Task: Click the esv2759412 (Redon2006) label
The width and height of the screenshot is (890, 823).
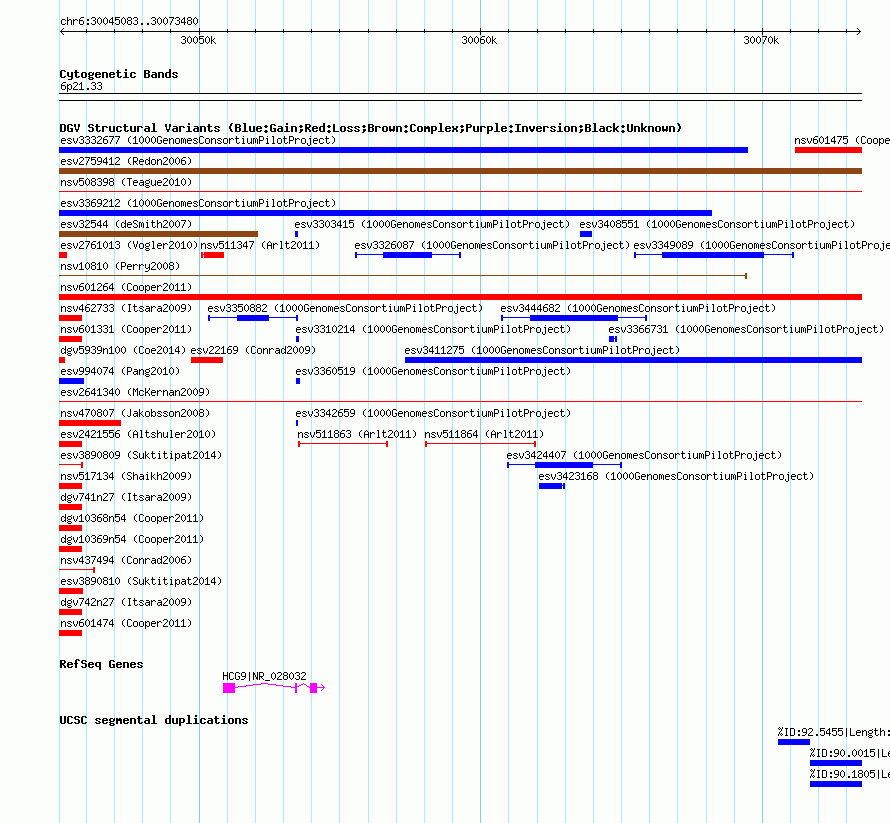Action: pyautogui.click(x=126, y=161)
